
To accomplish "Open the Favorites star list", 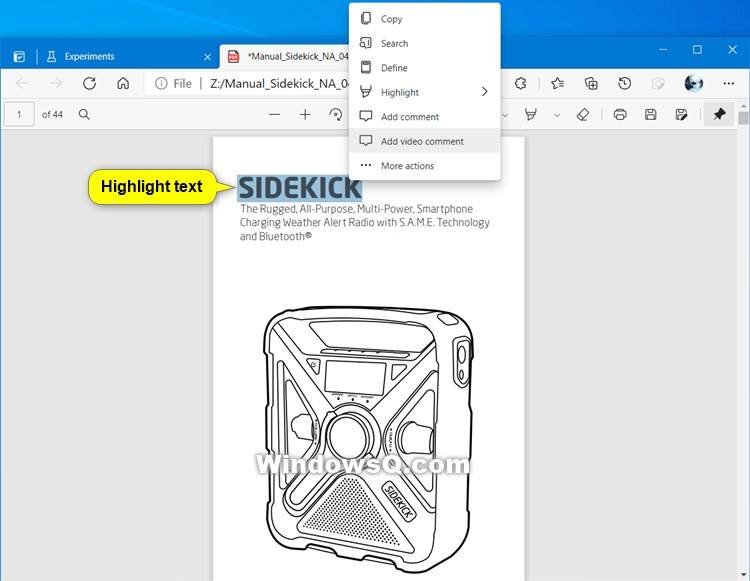I will (557, 84).
